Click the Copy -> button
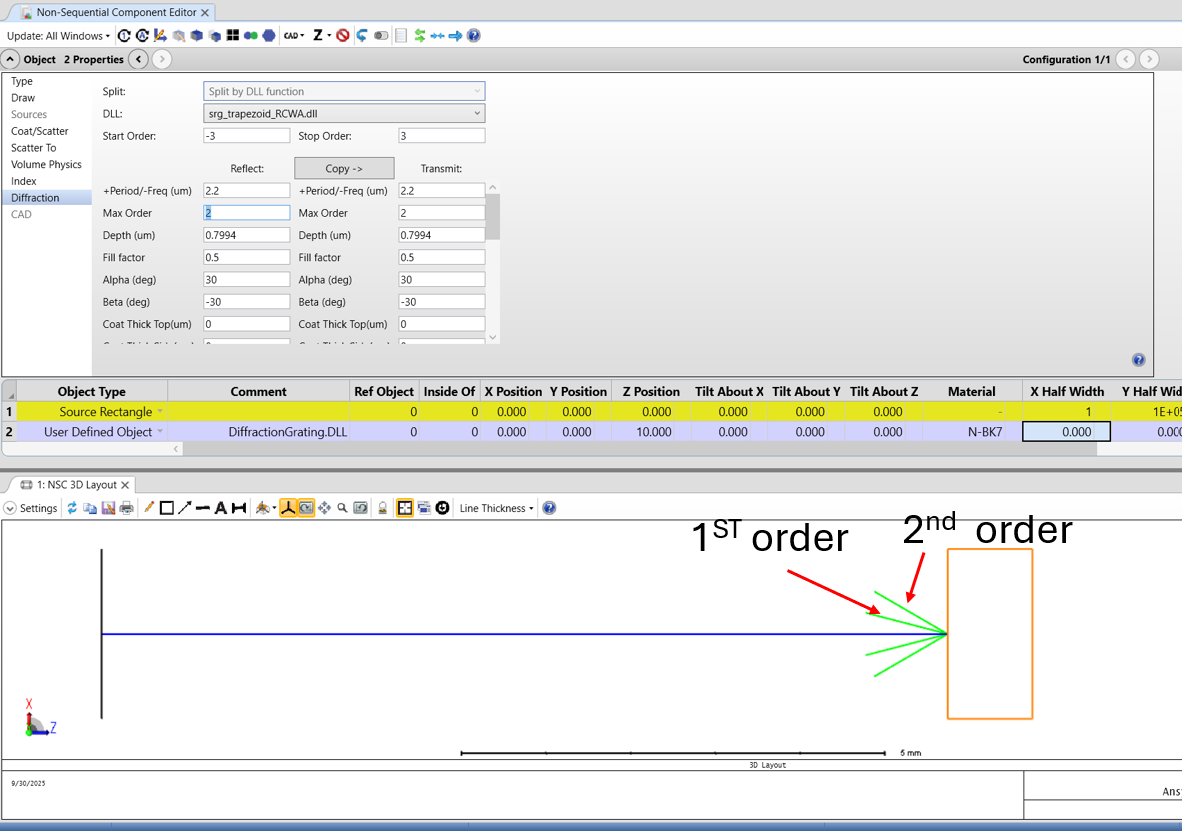The image size is (1182, 831). [344, 169]
